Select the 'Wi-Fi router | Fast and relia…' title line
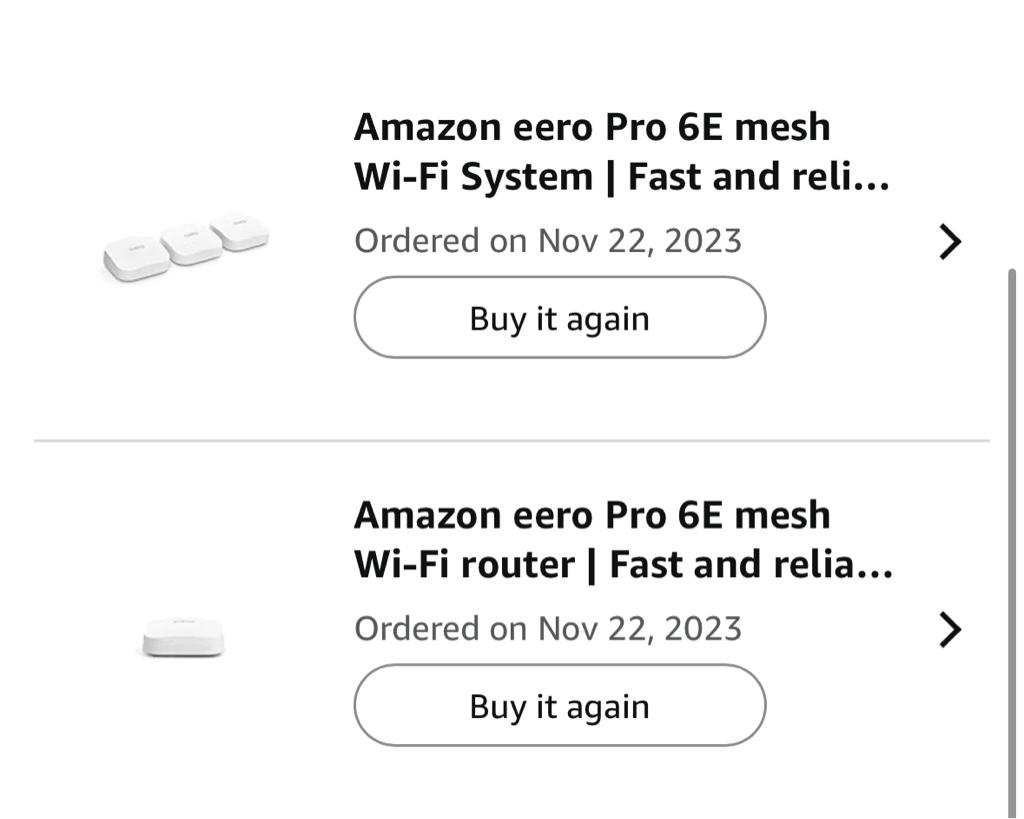Viewport: 1024px width, 819px height. pyautogui.click(x=623, y=565)
